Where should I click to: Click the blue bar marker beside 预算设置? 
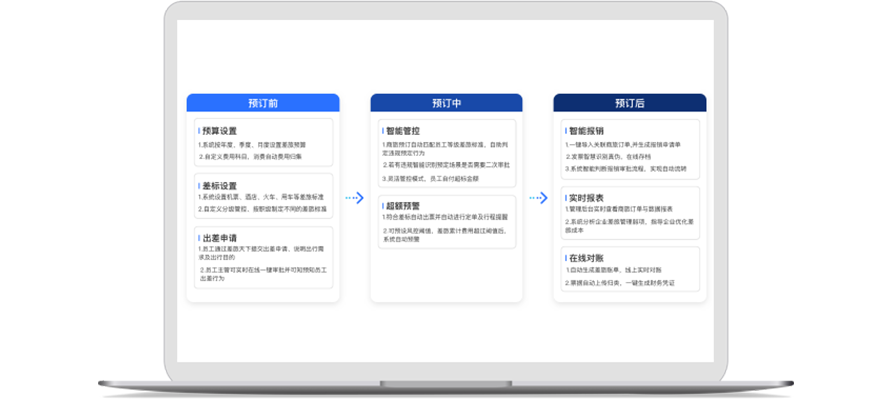[198, 131]
